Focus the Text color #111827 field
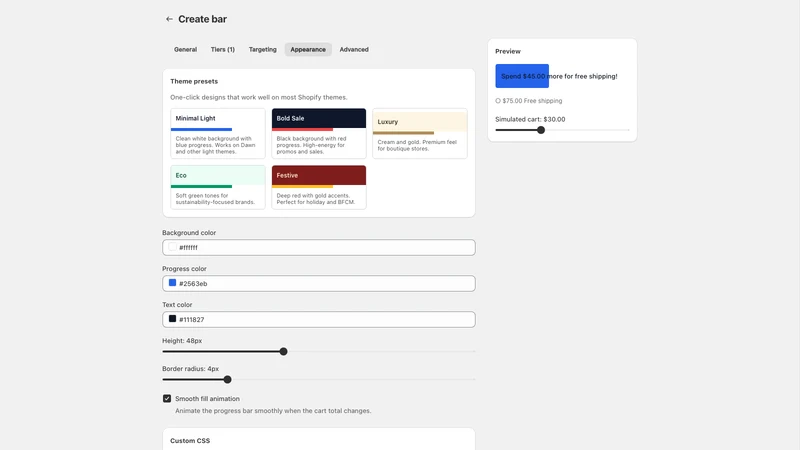800x450 pixels. coord(318,319)
